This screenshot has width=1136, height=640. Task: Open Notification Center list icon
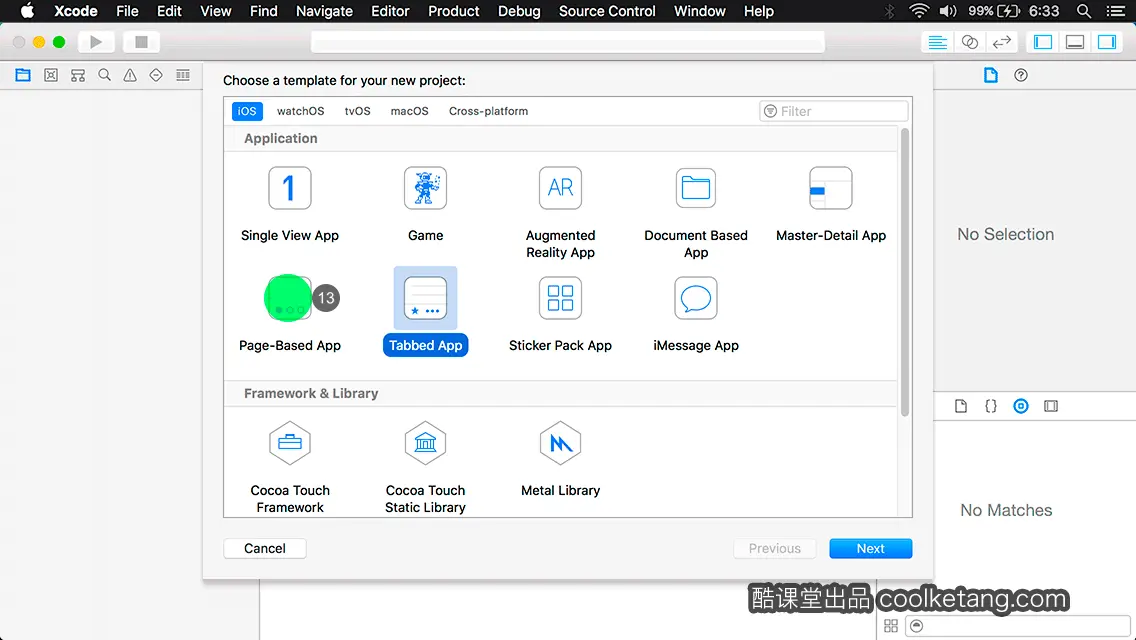coord(1116,11)
